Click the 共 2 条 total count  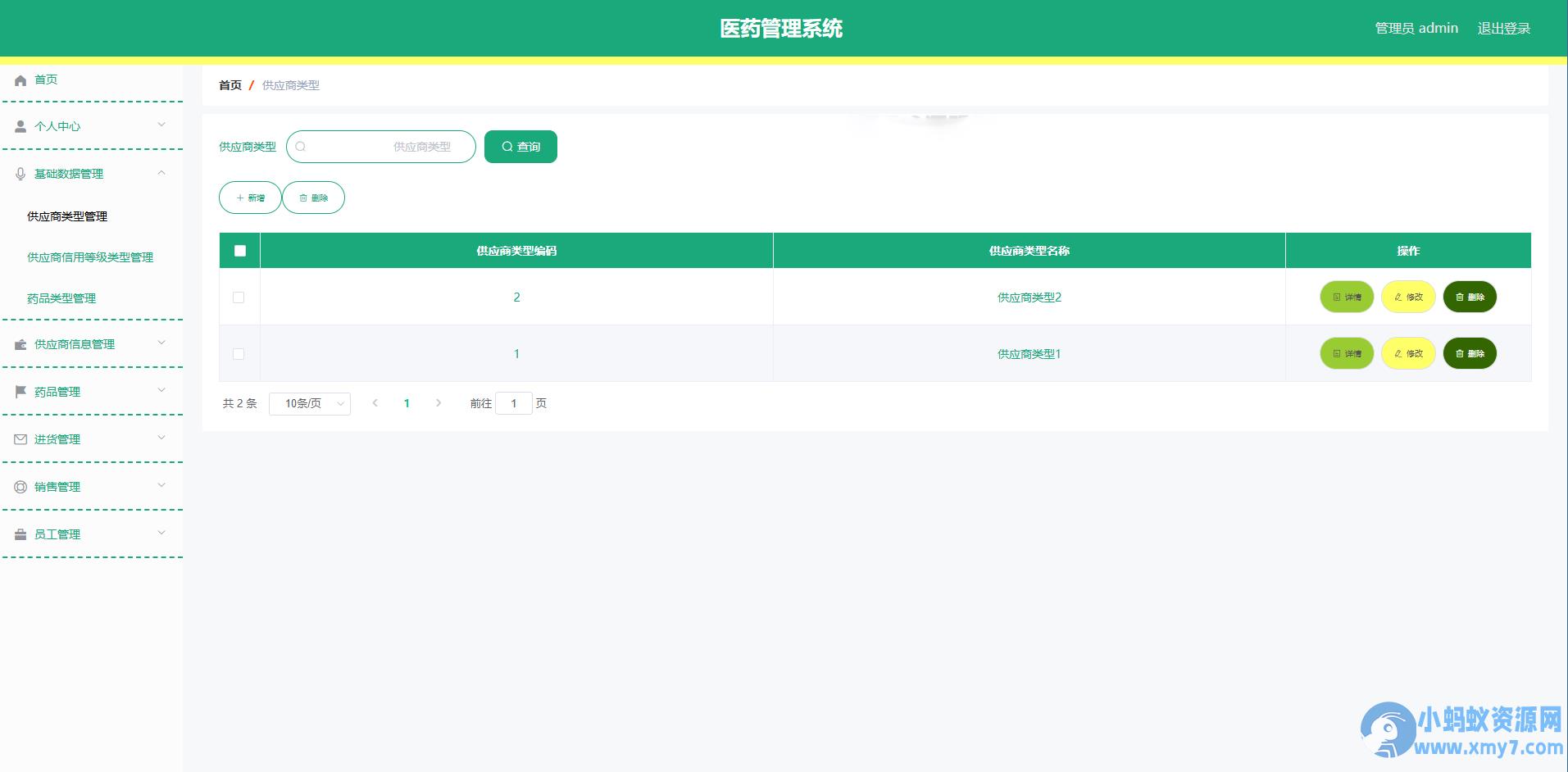tap(240, 403)
